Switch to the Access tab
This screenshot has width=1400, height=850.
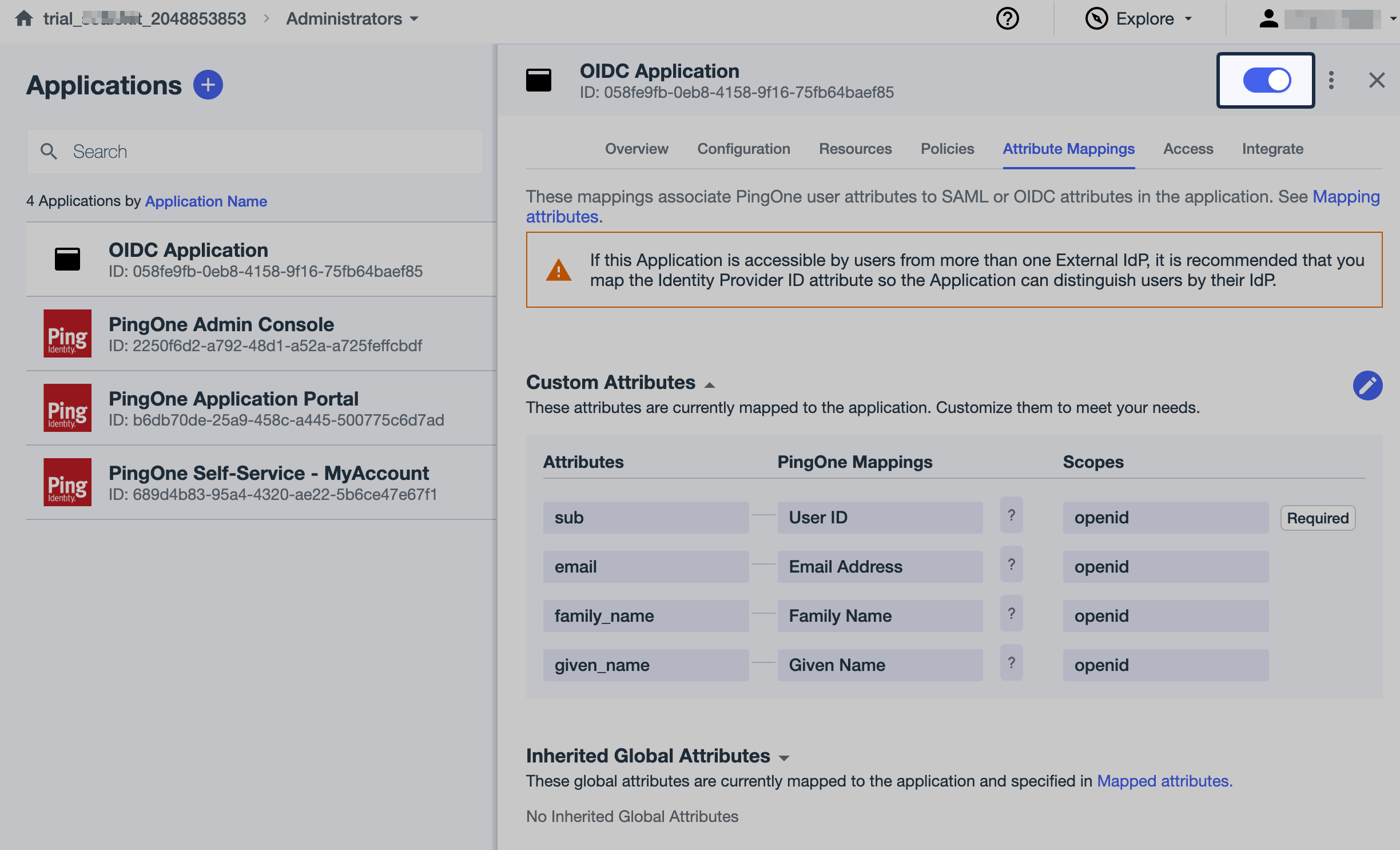[x=1188, y=149]
